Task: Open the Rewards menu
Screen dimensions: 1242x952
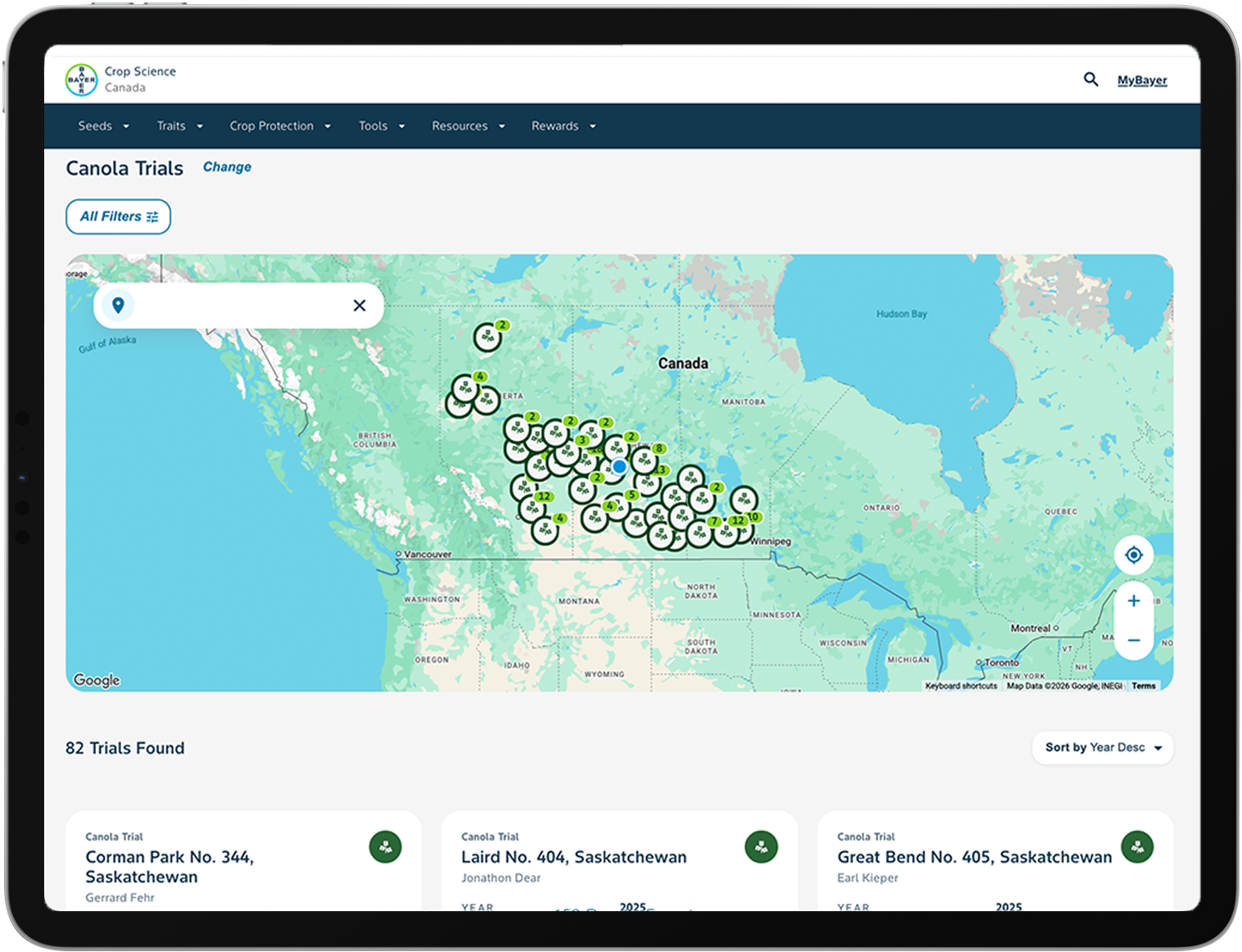Action: pyautogui.click(x=563, y=126)
